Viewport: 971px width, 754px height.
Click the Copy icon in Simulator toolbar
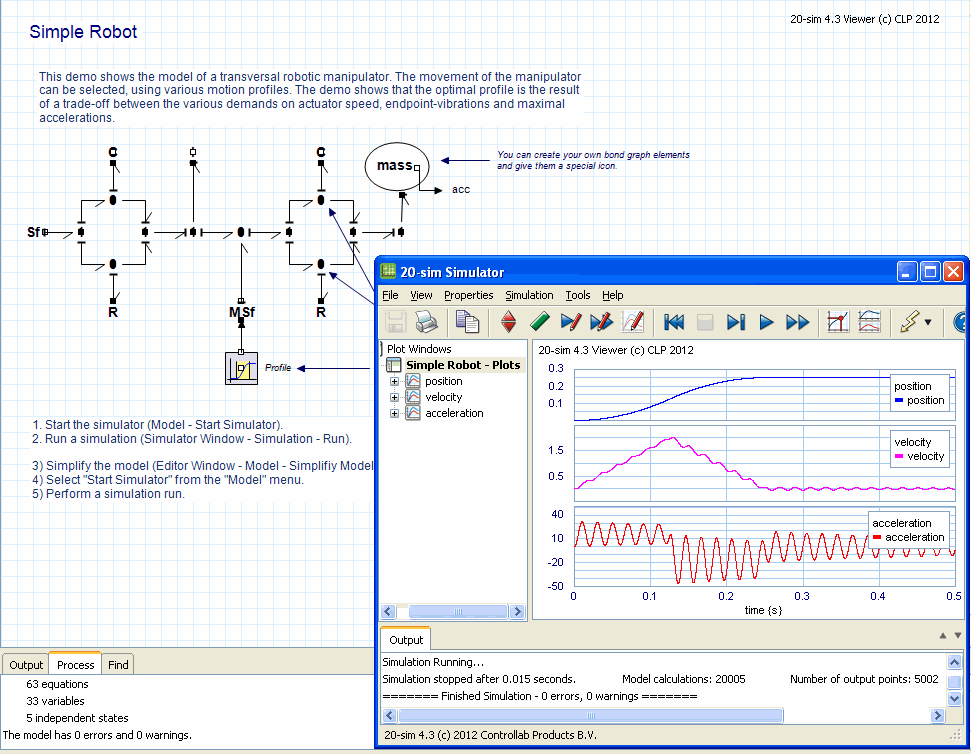pyautogui.click(x=468, y=322)
